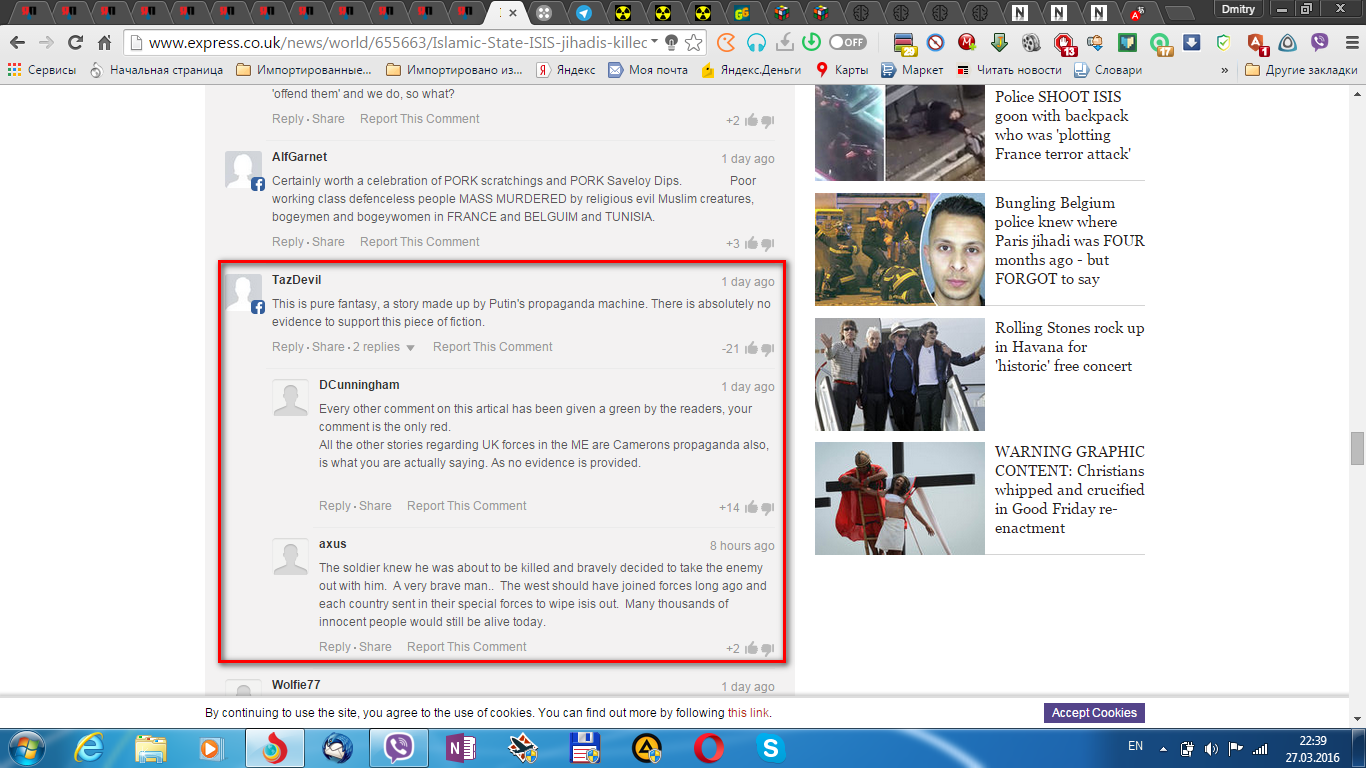Open the red stop-hand extension showing 13
This screenshot has height=768, width=1366.
click(1064, 43)
